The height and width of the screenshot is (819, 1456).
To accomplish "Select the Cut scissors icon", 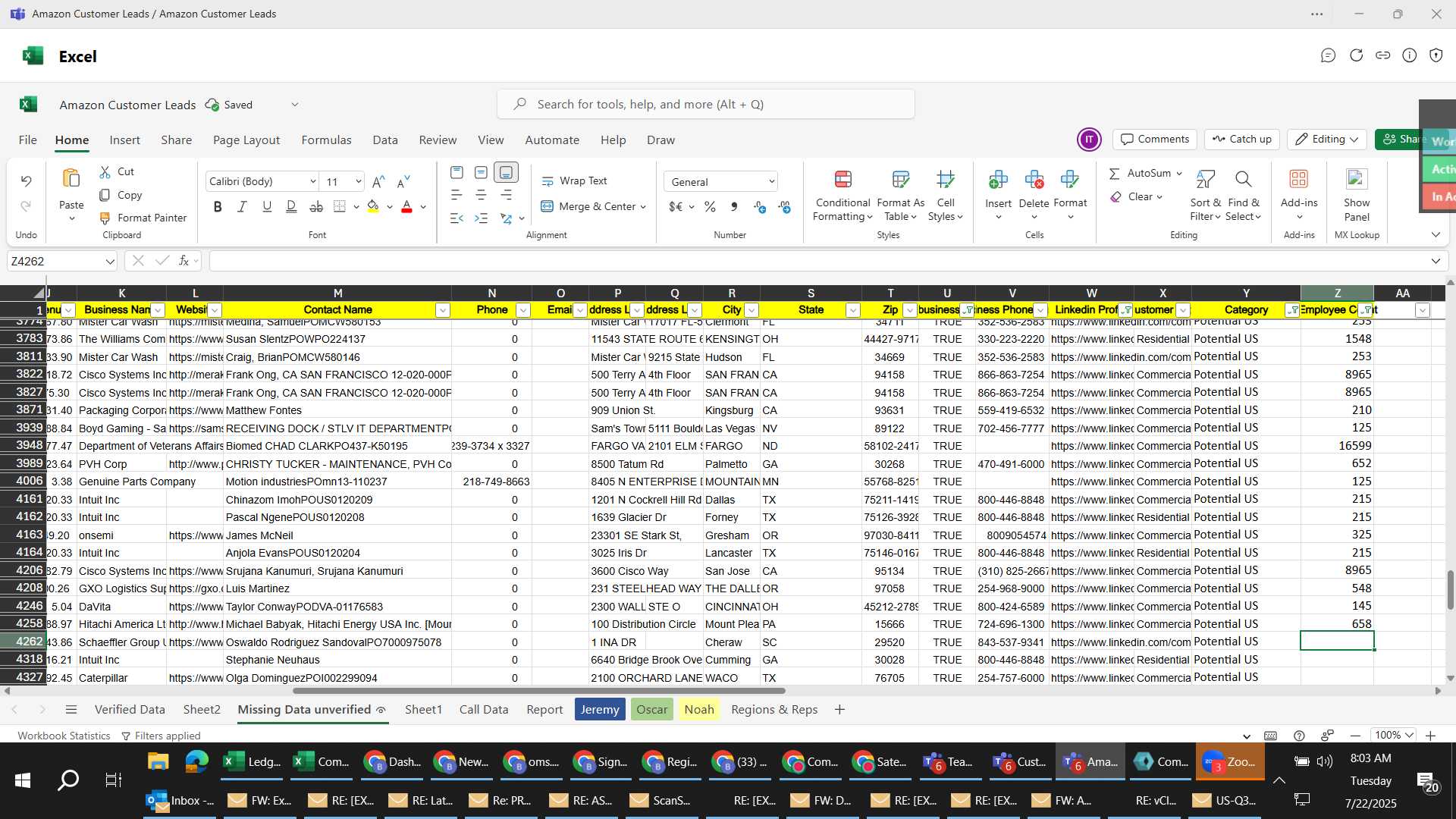I will 105,172.
